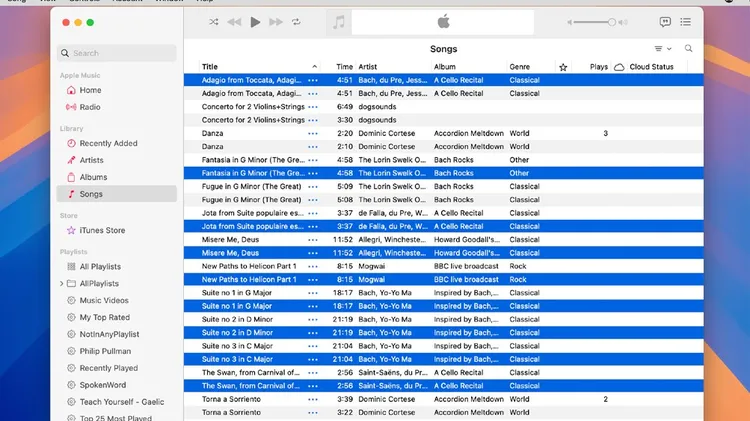Screen dimensions: 750x421
Task: Click the music note artwork placeholder
Action: coord(339,22)
